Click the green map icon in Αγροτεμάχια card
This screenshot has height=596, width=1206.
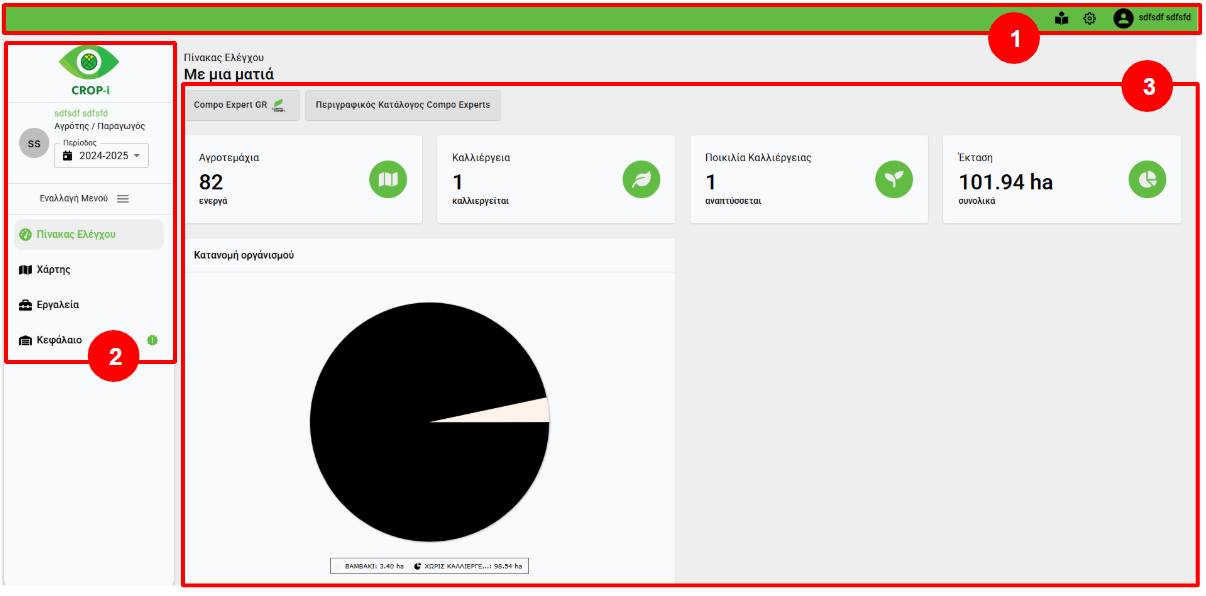[x=388, y=180]
